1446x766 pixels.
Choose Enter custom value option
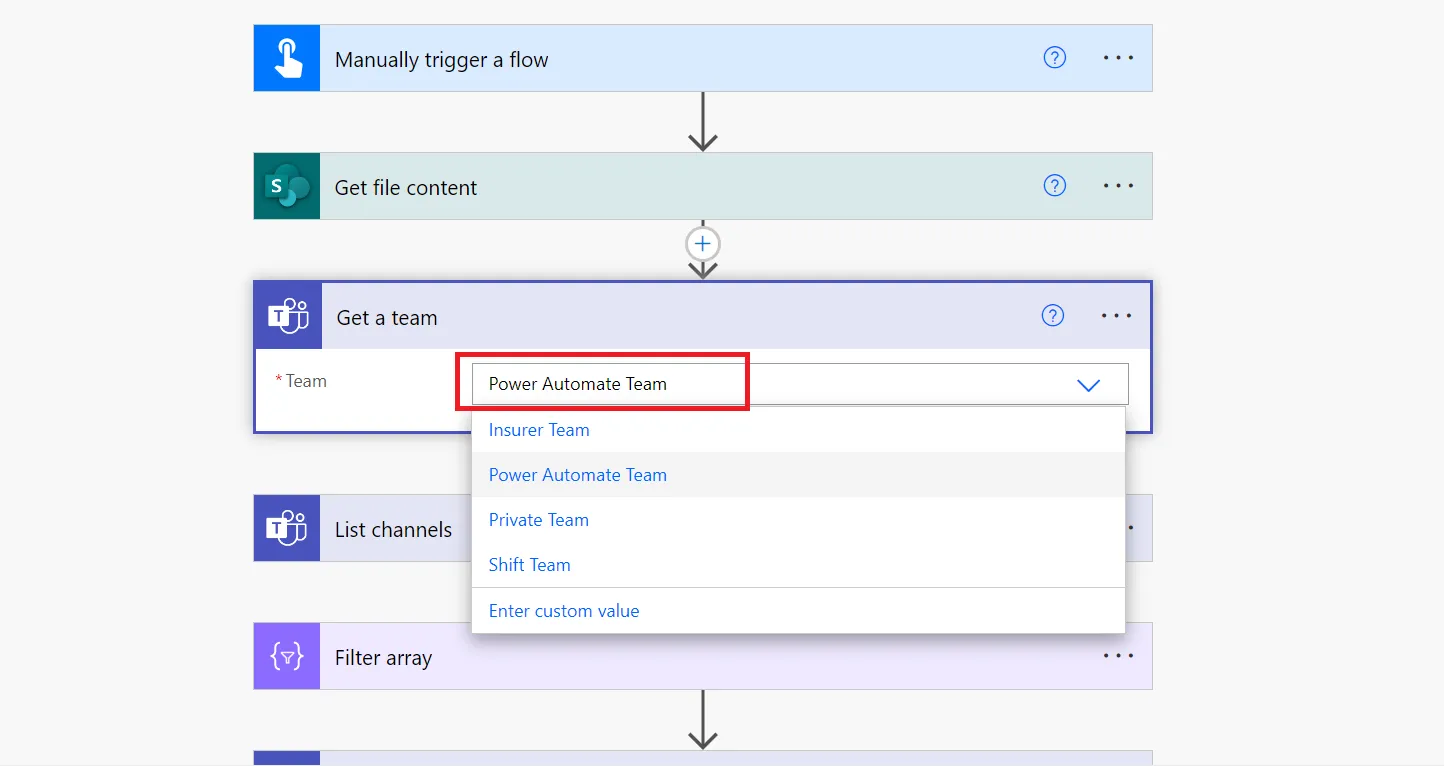pos(798,611)
